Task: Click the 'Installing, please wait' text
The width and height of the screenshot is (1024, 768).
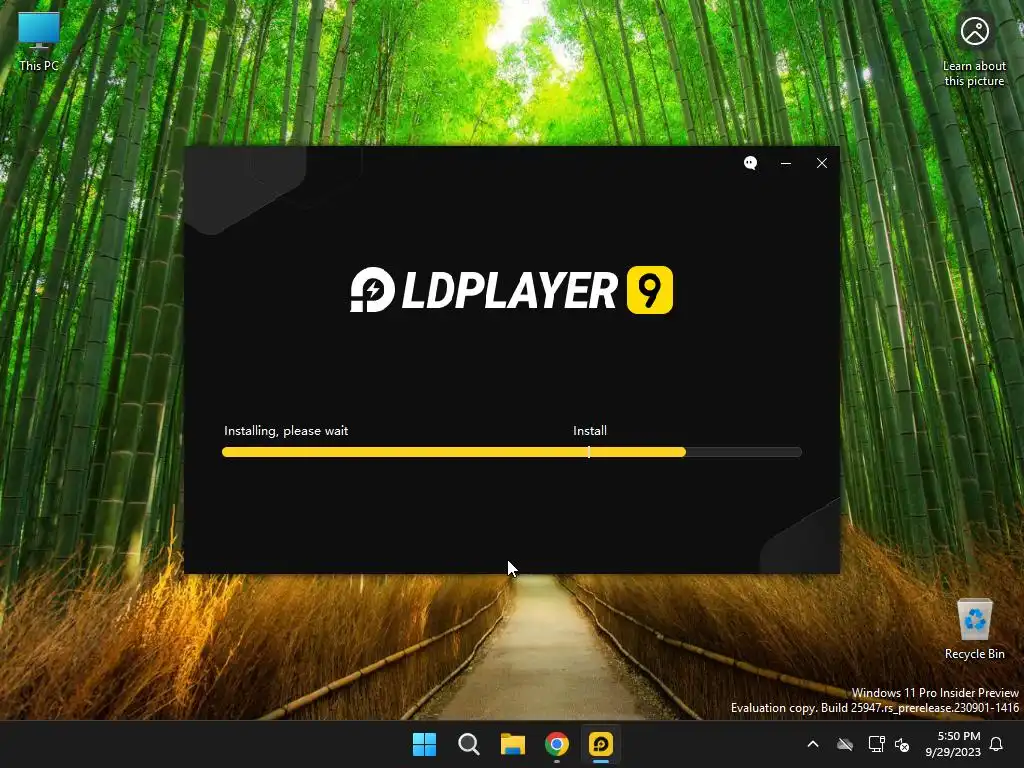Action: click(286, 430)
